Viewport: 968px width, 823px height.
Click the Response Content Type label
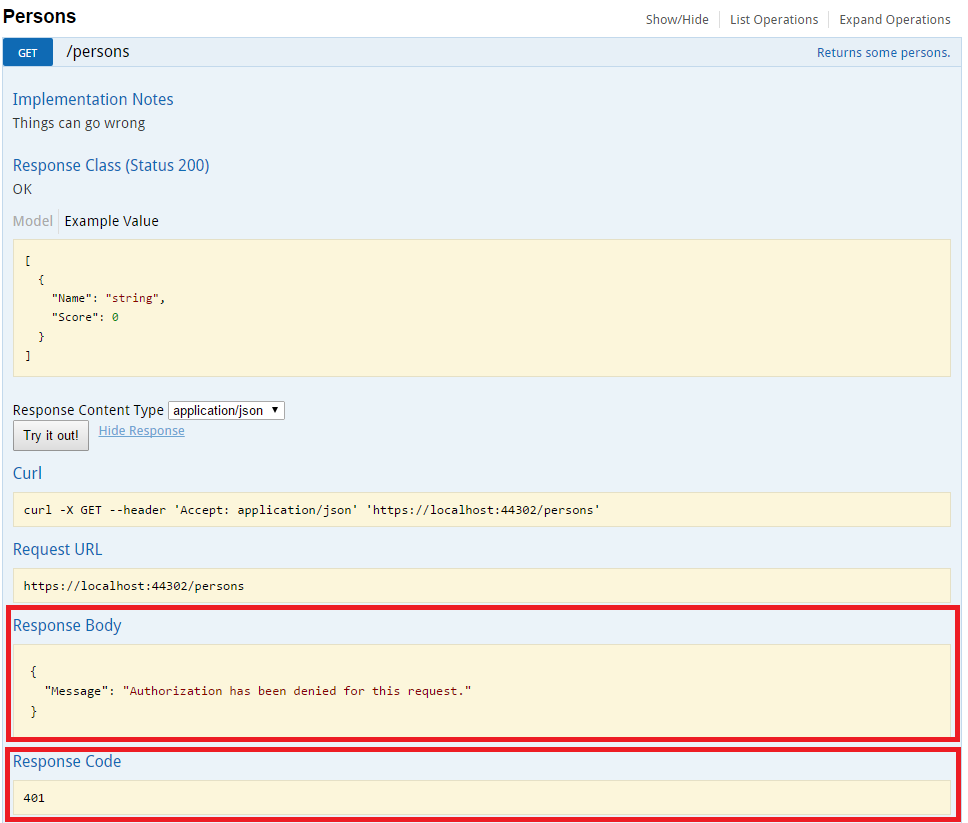point(88,410)
